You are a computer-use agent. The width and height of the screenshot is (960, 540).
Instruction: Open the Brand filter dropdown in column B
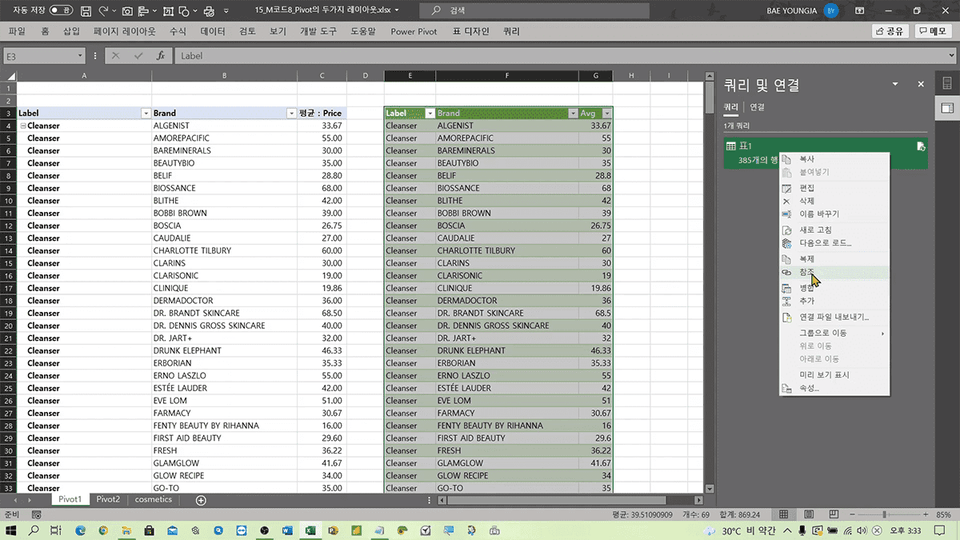(291, 113)
